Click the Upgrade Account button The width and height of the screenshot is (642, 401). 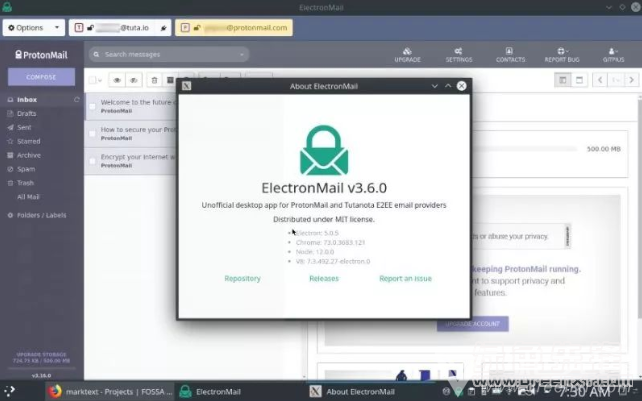point(472,324)
